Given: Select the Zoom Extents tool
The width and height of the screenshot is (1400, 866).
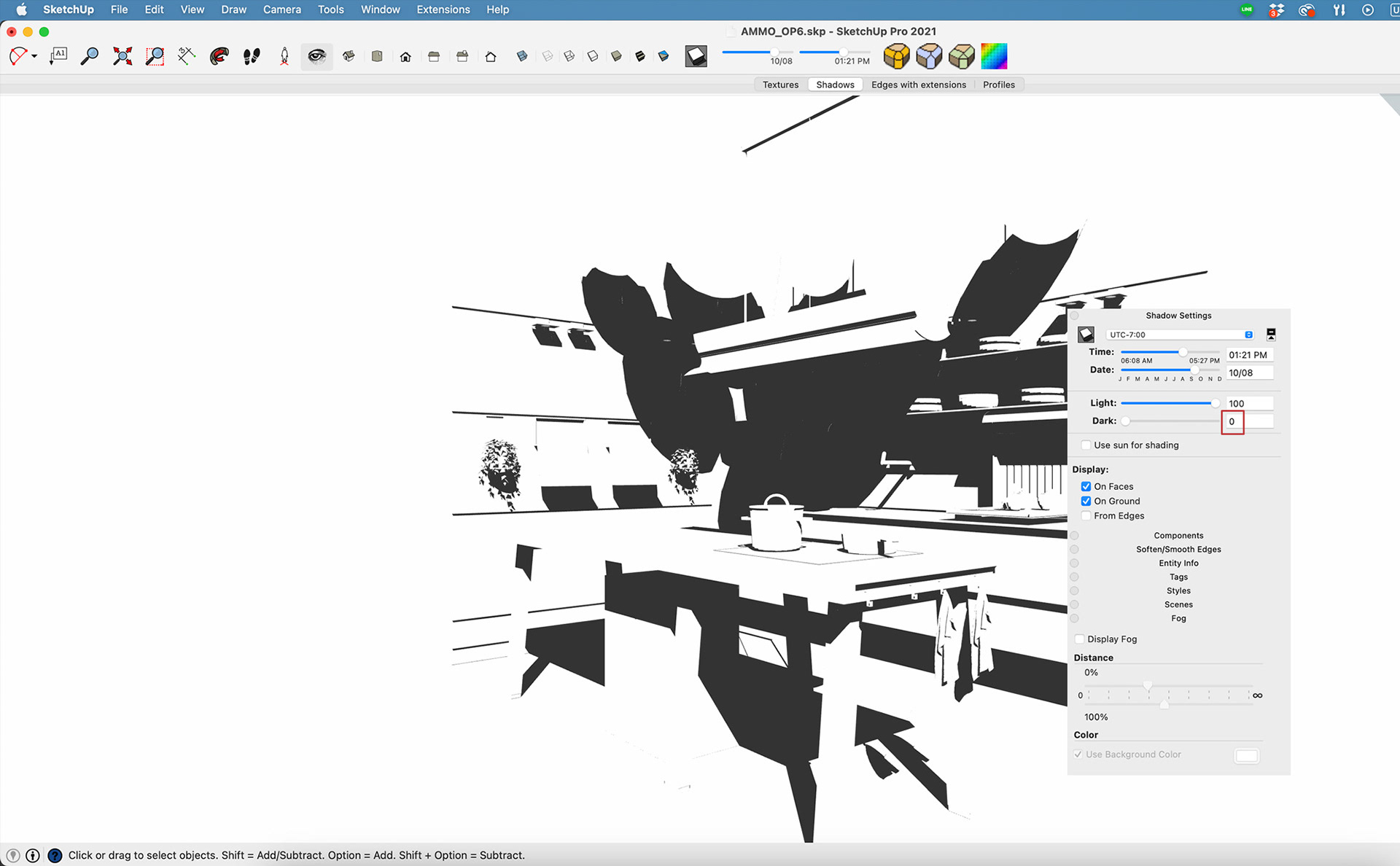Looking at the screenshot, I should click(x=122, y=56).
